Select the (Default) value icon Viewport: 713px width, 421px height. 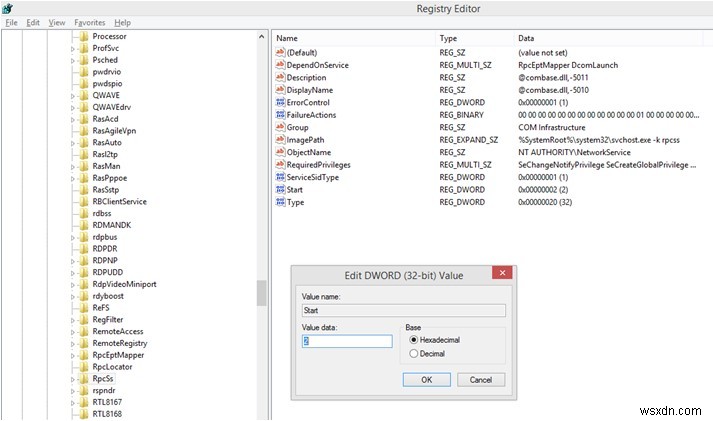click(280, 52)
